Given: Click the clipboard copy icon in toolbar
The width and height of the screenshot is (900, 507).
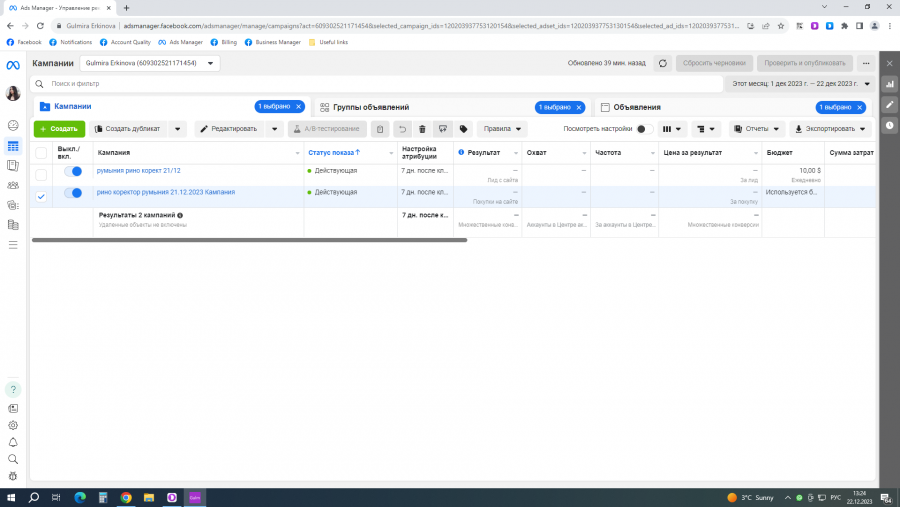Looking at the screenshot, I should 380,129.
